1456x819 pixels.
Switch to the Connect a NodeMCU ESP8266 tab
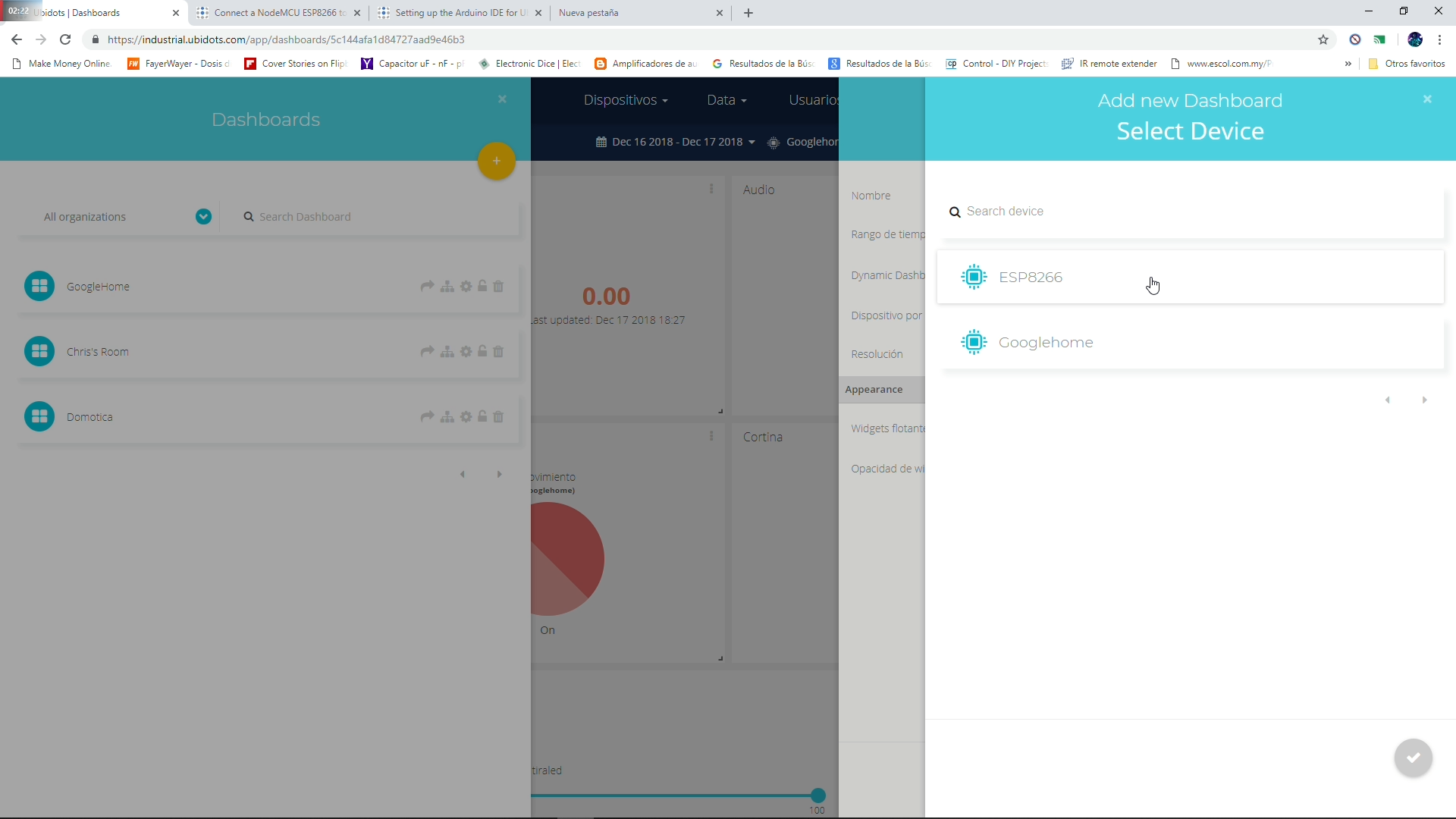(278, 13)
